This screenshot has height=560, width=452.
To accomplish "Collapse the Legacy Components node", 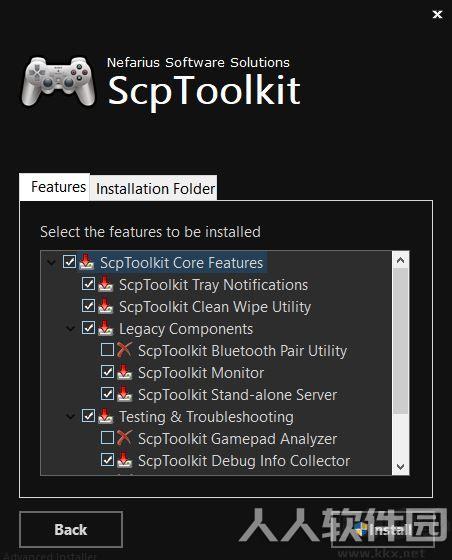I will [x=71, y=328].
